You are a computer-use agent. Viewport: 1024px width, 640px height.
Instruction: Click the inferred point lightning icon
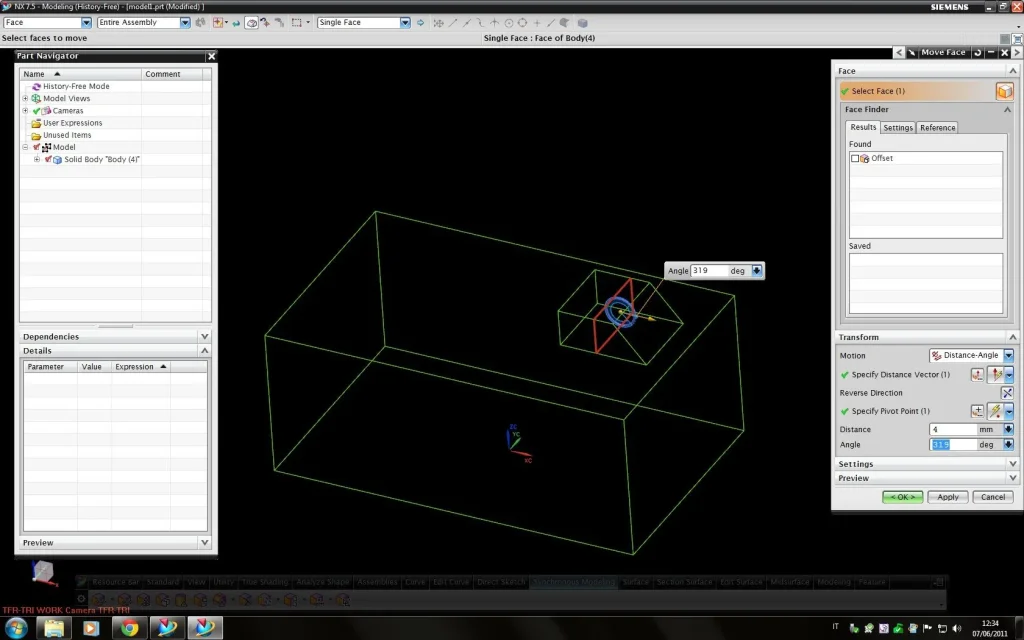click(x=996, y=411)
